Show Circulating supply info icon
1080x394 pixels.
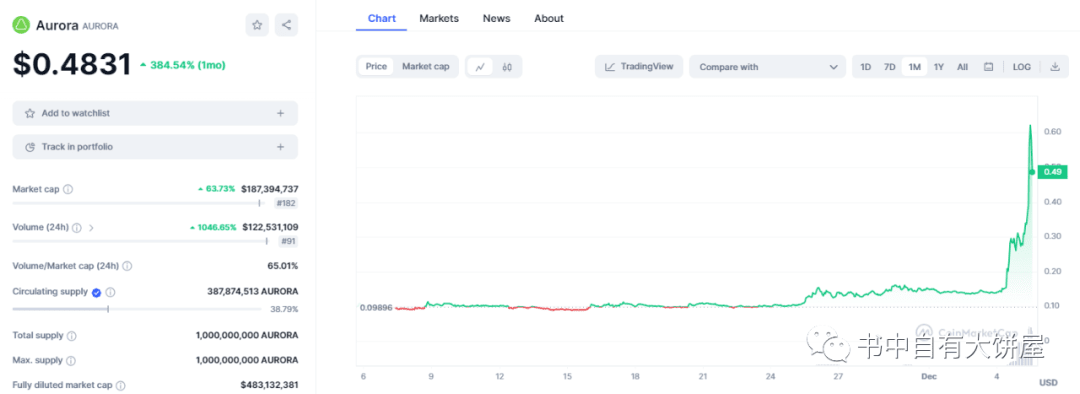[110, 292]
